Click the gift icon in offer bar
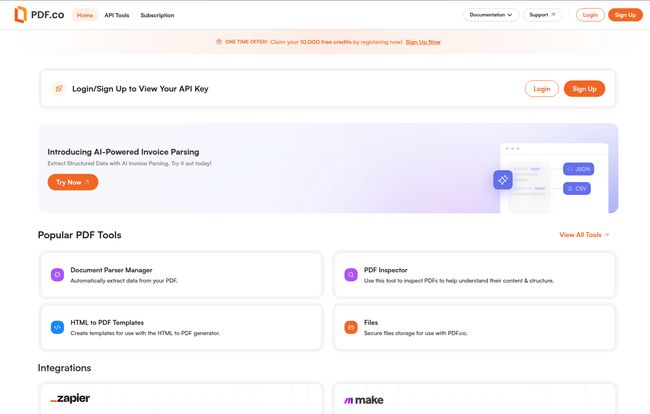Viewport: 650px width, 414px height. 219,42
